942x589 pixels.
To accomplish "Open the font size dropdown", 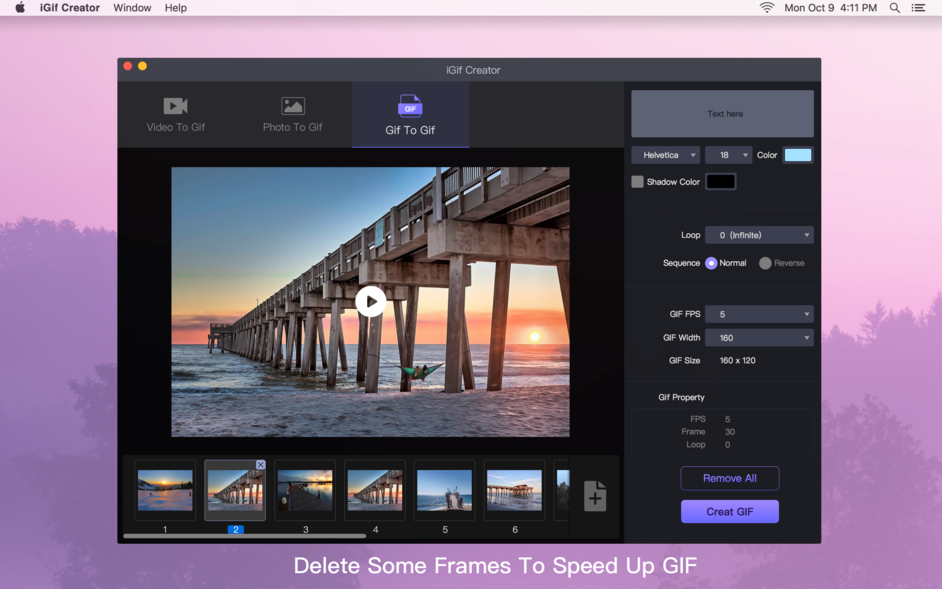I will (x=727, y=155).
